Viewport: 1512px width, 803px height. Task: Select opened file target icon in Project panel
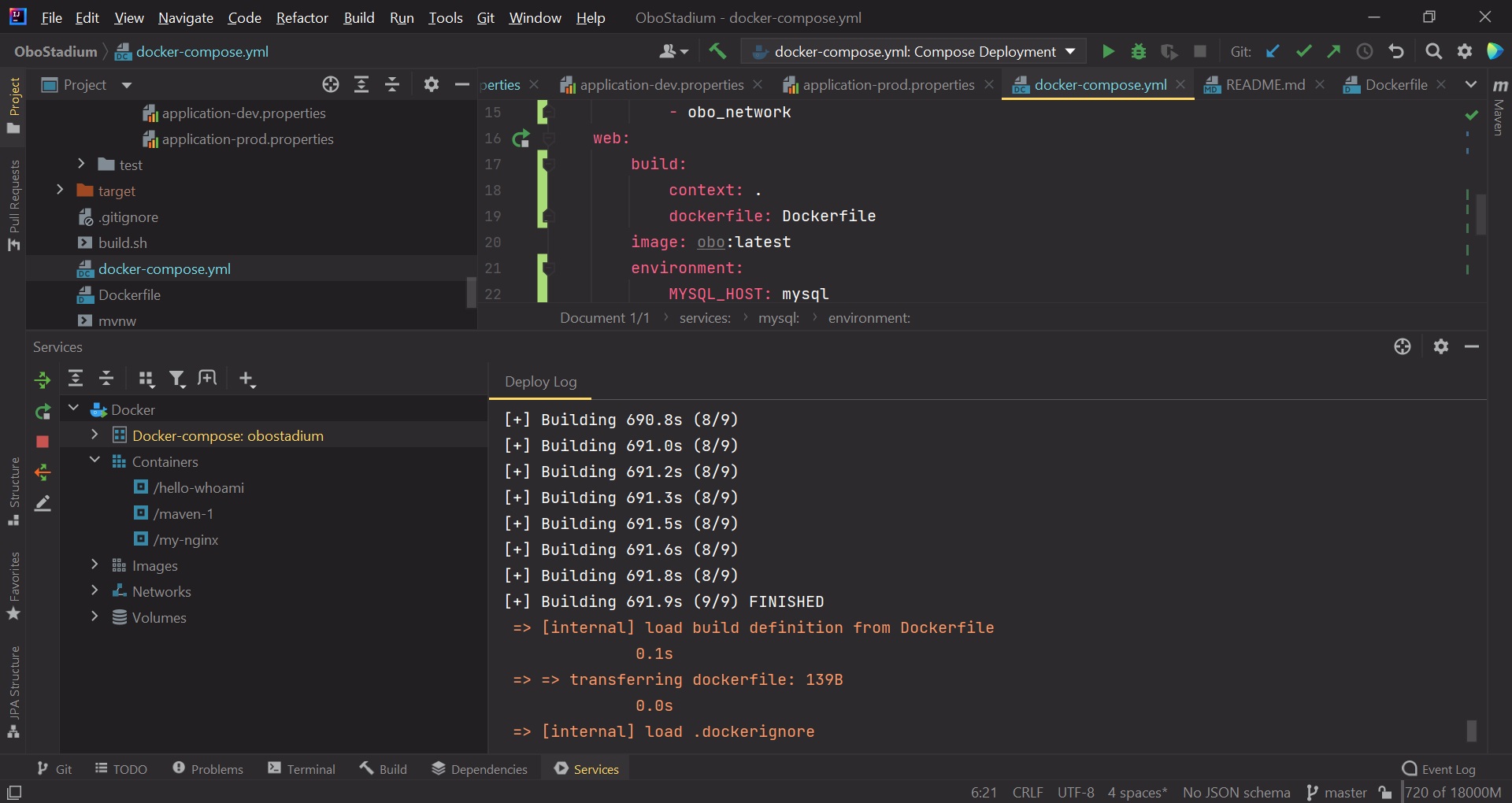pos(331,84)
